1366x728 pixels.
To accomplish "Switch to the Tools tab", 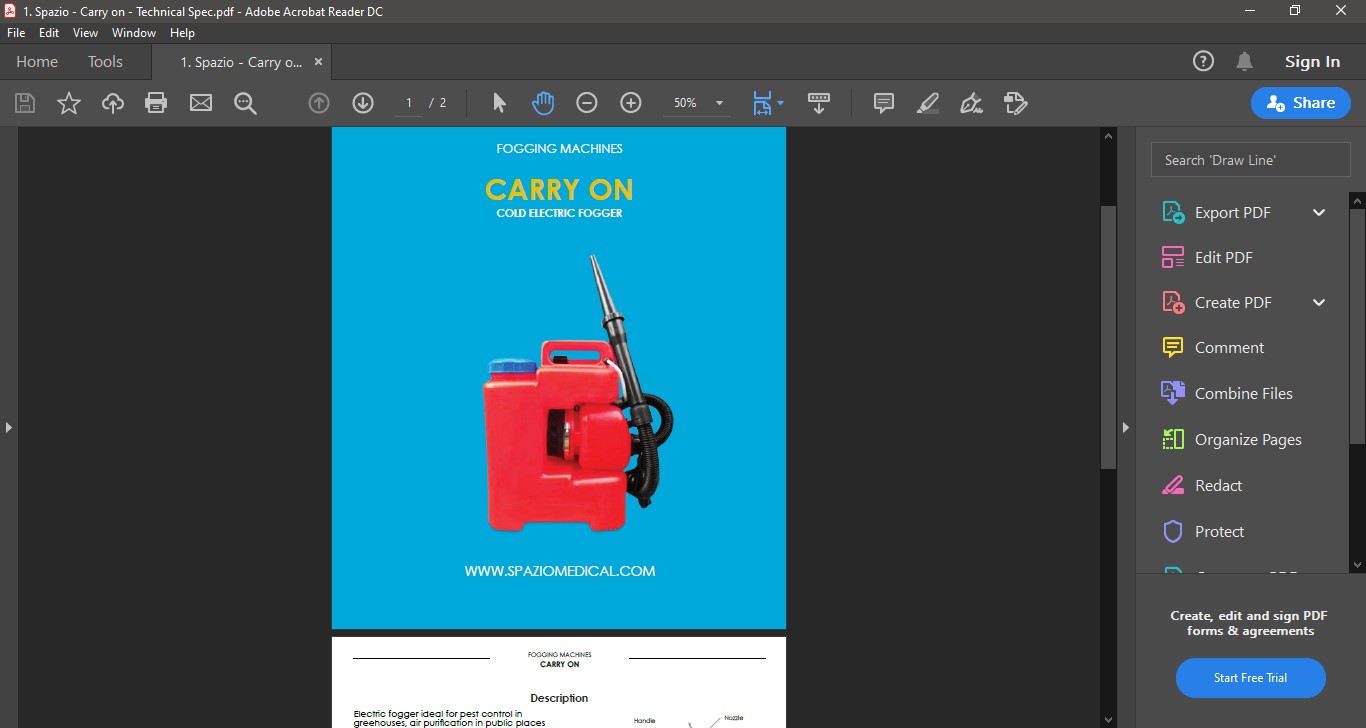I will (105, 62).
